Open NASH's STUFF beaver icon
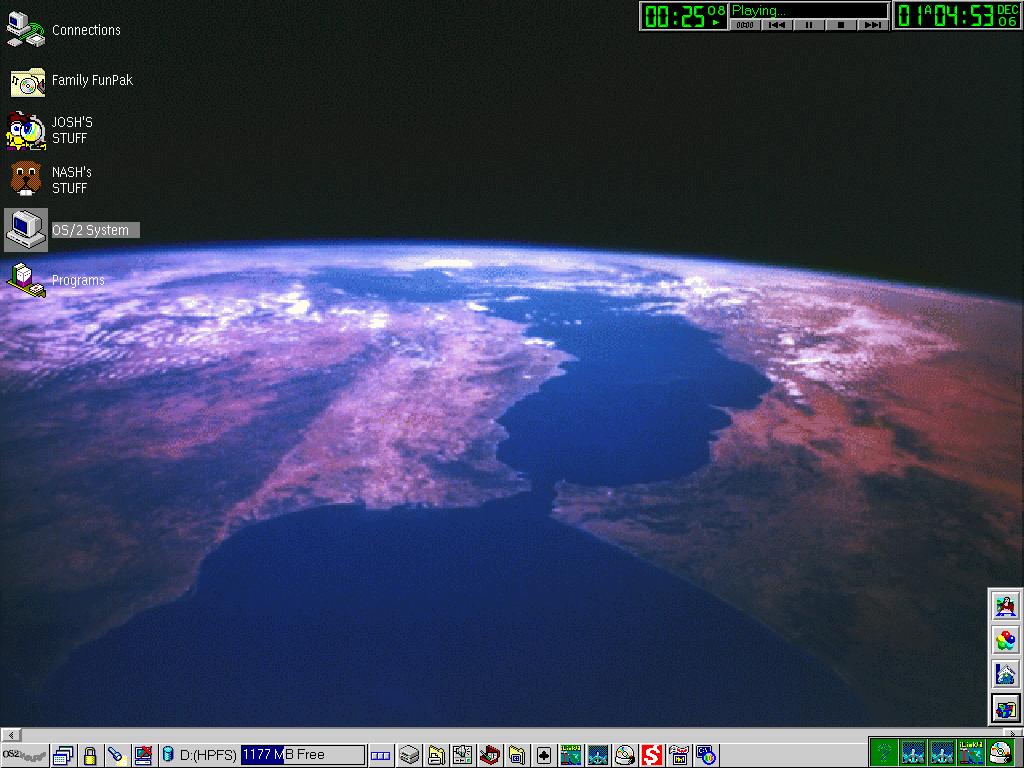 coord(26,179)
